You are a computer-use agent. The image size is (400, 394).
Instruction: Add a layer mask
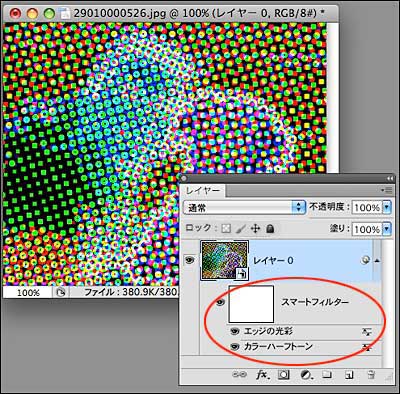pyautogui.click(x=283, y=375)
